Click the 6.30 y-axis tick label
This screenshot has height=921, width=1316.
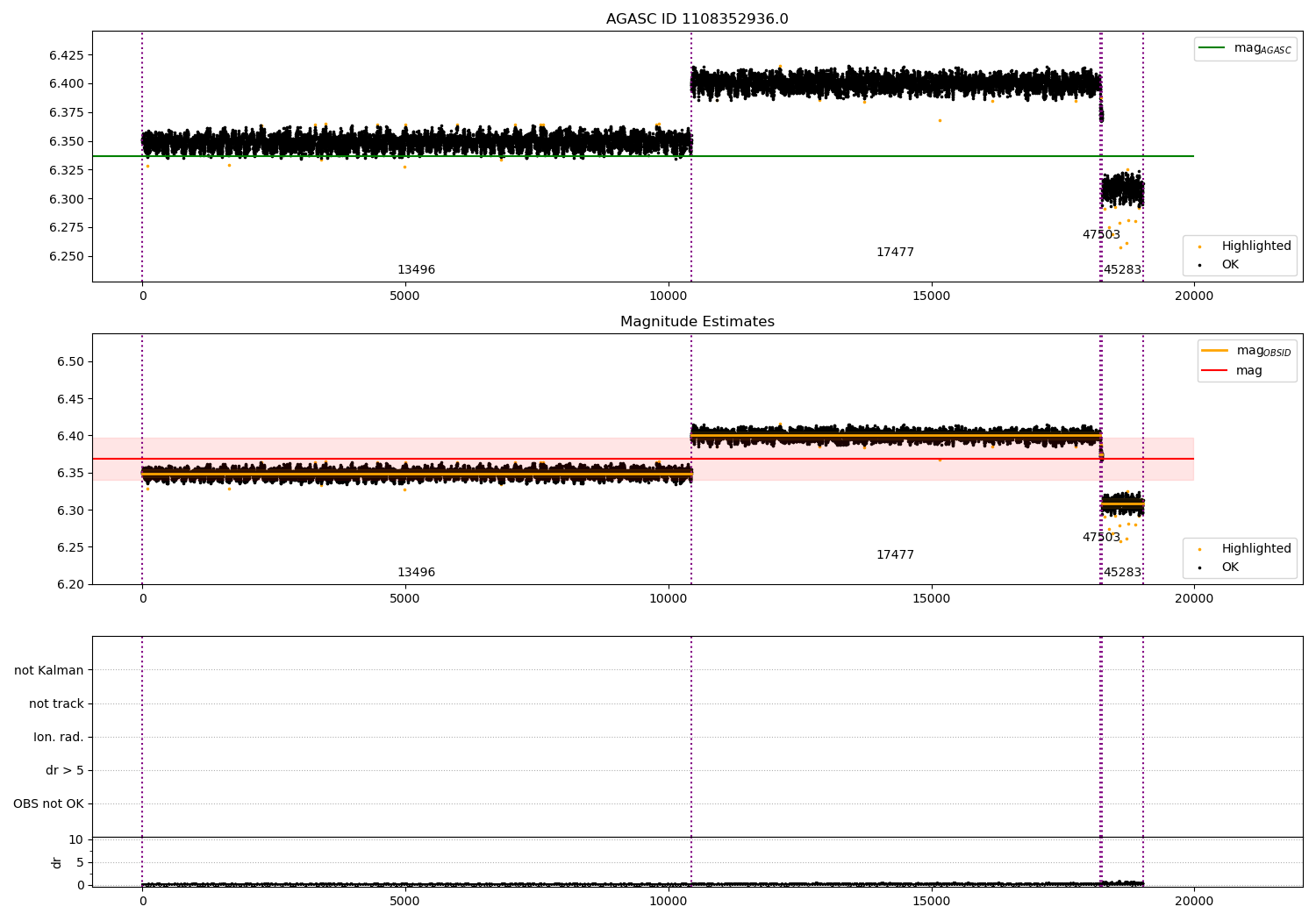click(70, 510)
